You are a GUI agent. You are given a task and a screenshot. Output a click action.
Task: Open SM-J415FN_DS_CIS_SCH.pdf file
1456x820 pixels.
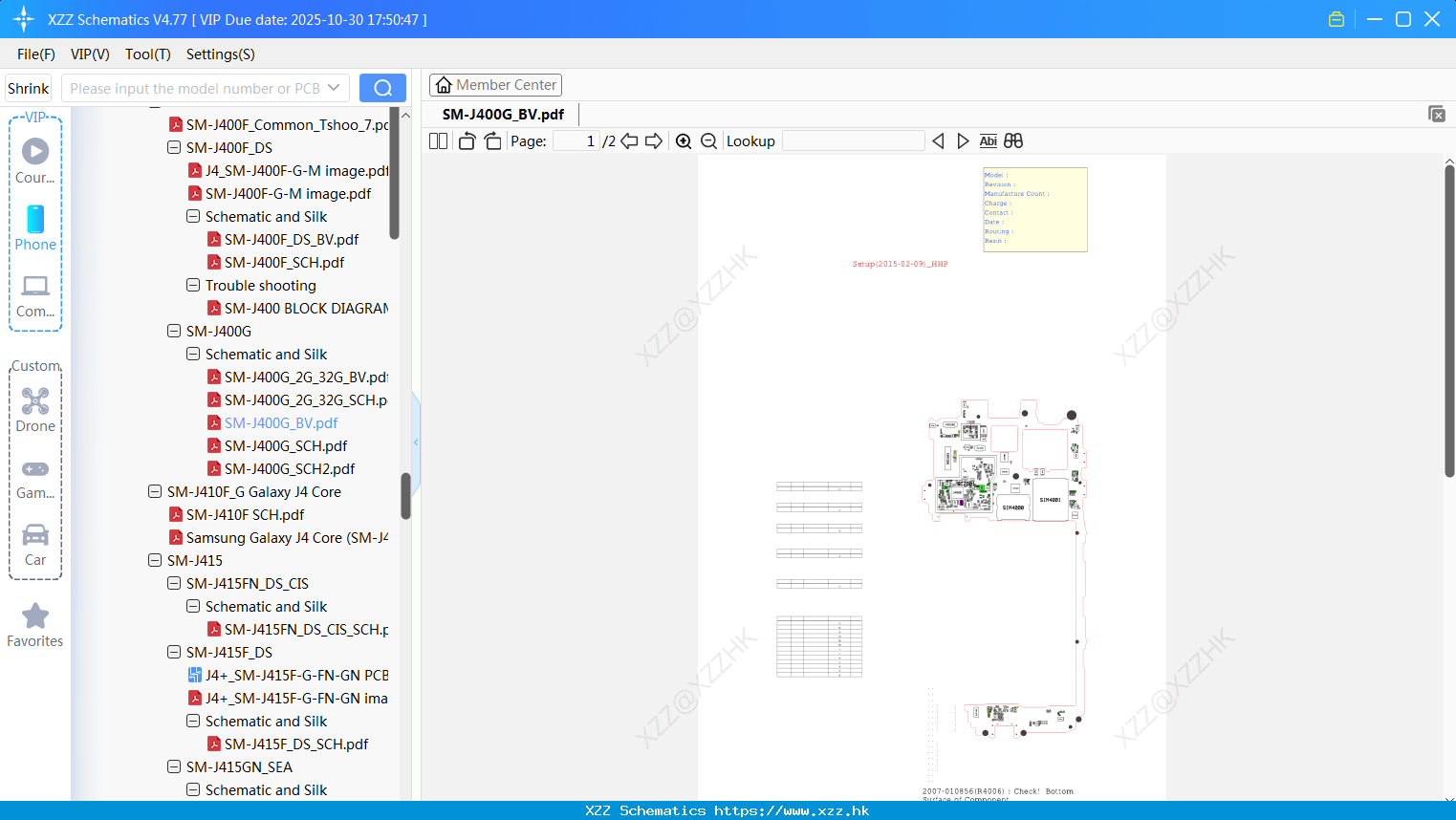[x=297, y=629]
